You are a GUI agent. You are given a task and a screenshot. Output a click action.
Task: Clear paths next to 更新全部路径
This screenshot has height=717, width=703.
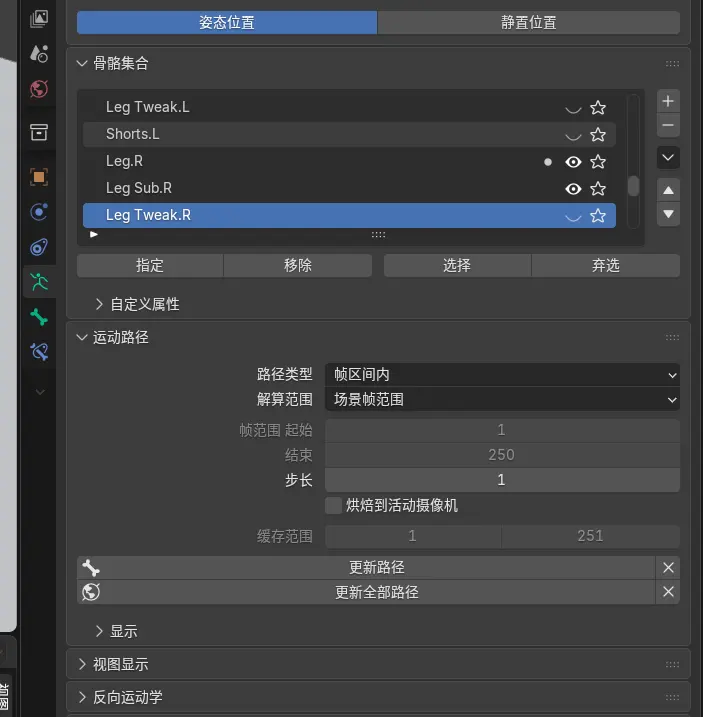pos(668,592)
